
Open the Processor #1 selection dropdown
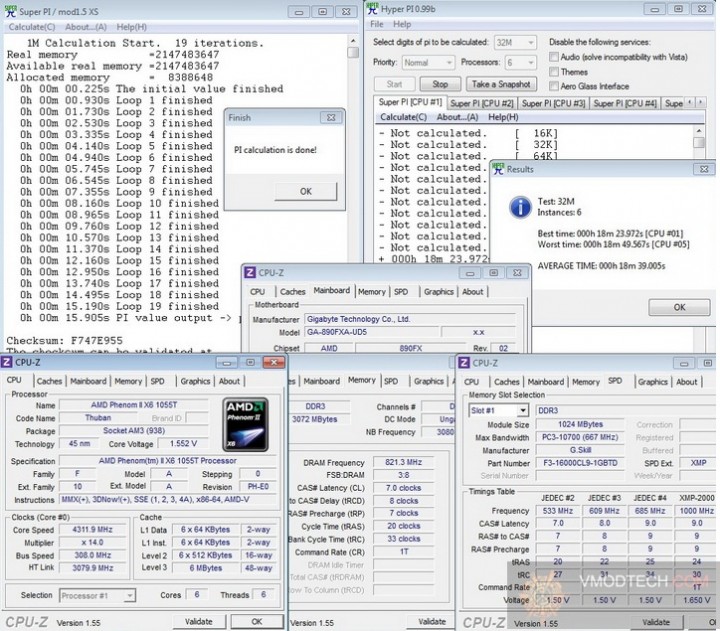[x=97, y=596]
